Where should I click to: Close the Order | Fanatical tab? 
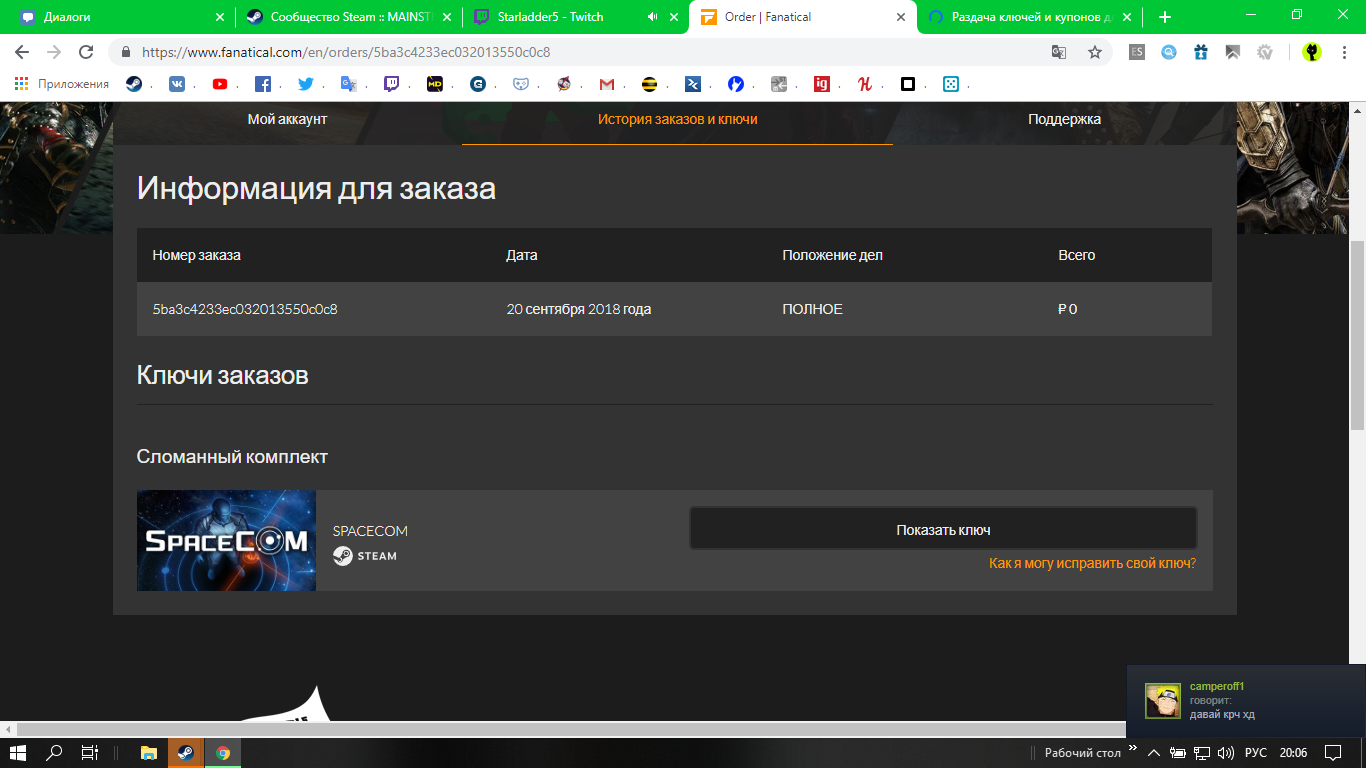901,17
